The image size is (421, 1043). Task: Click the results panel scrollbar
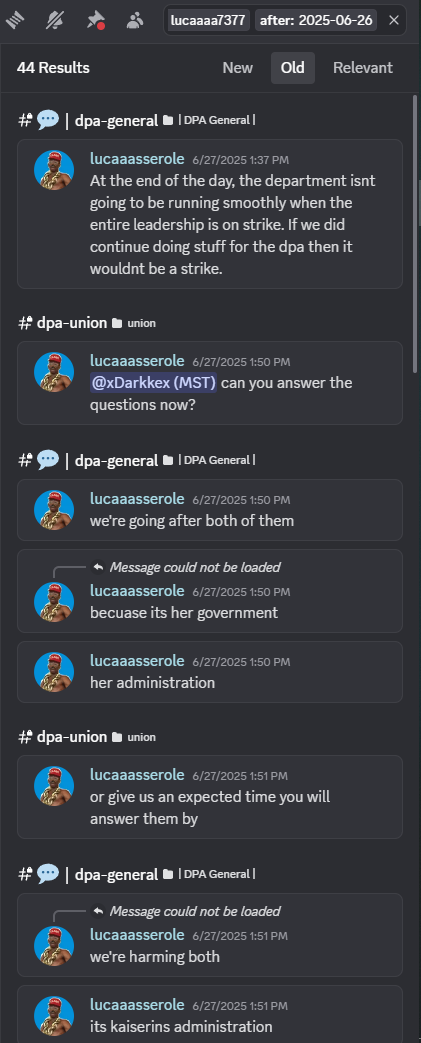[416, 233]
